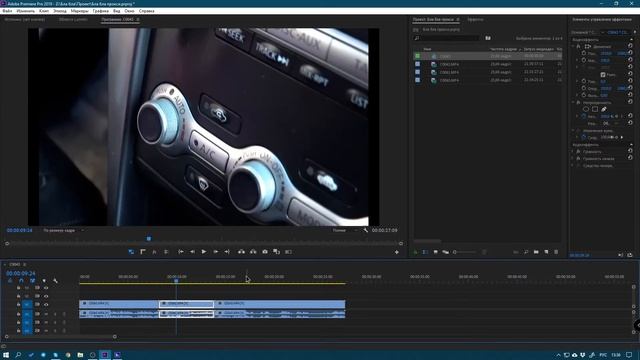Click the timeline timecode 00:00:09:24
Viewport: 640px width, 360px height.
click(x=21, y=273)
